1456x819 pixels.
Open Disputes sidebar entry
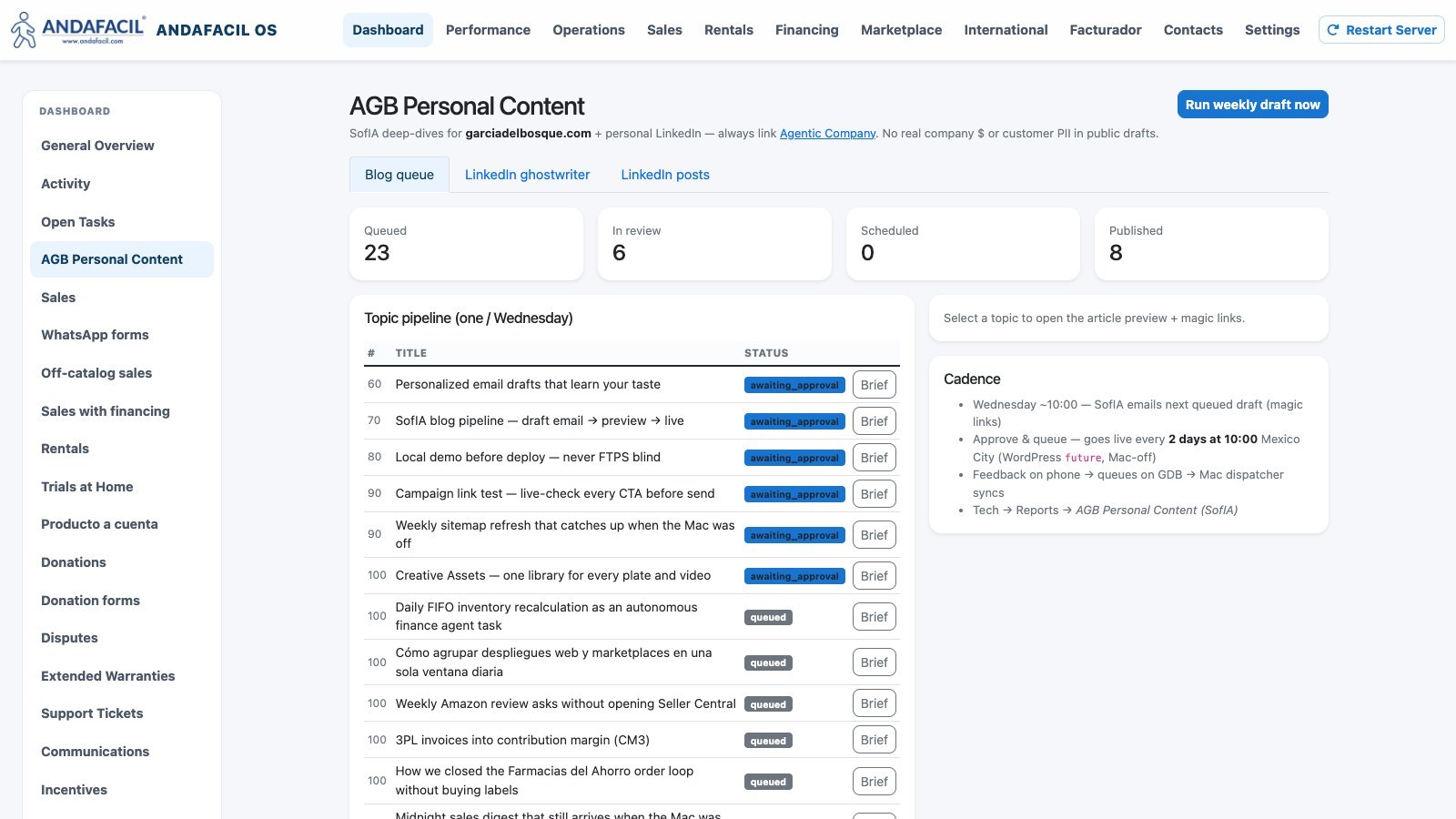click(122, 638)
